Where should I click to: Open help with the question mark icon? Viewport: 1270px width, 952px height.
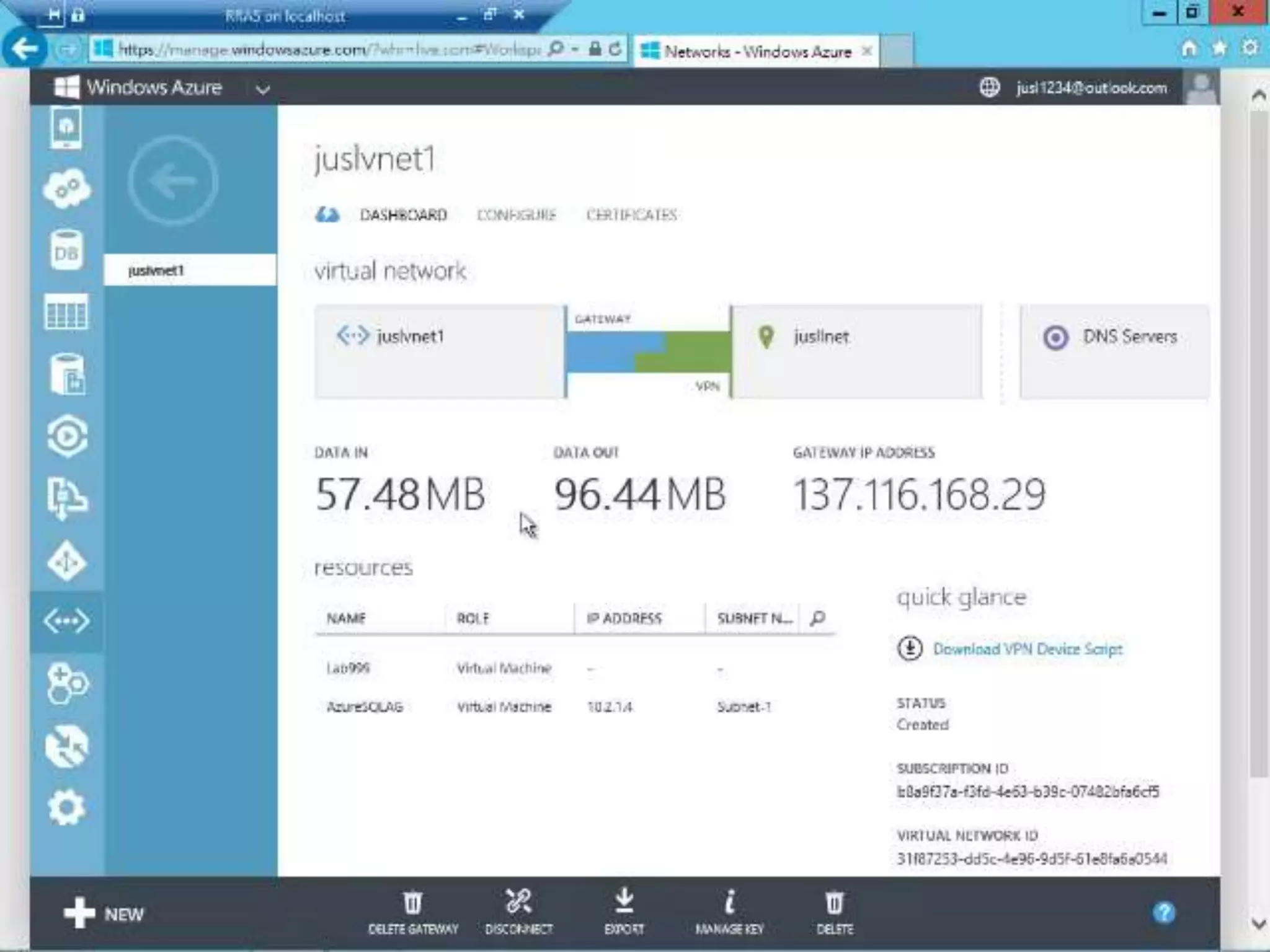1164,913
